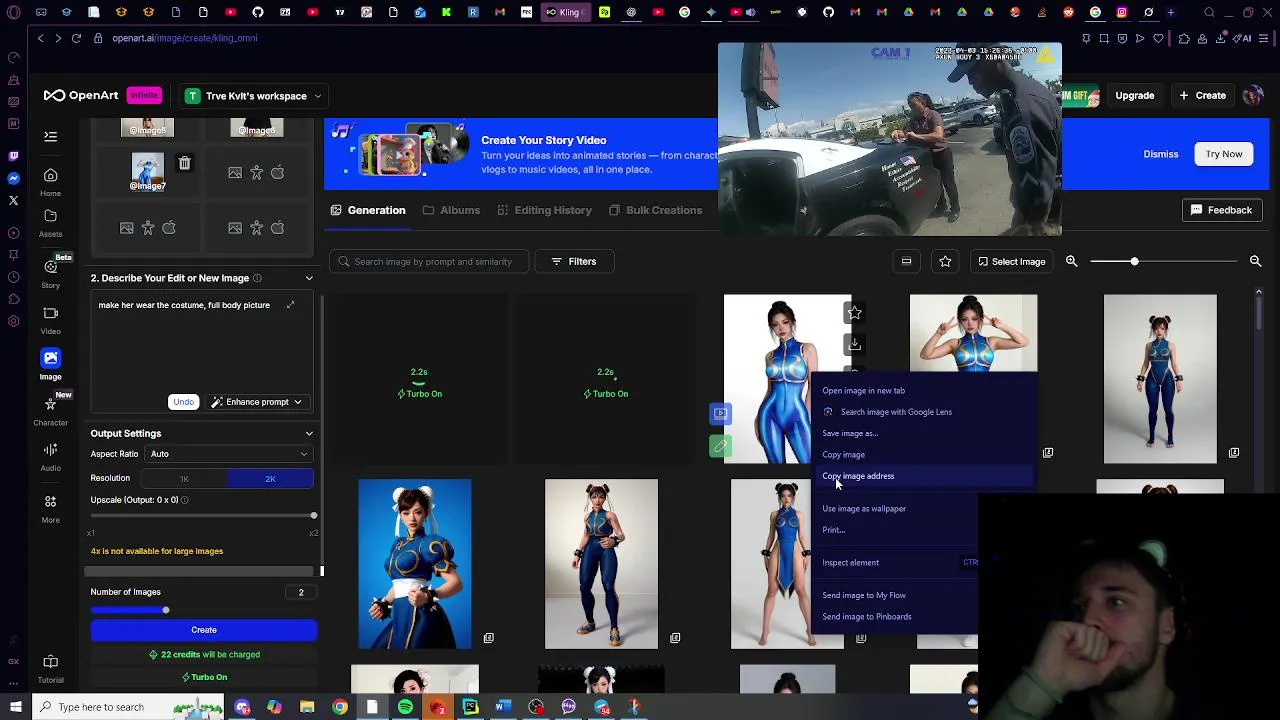
Task: Open the Trve Kvlt's workspace dropdown
Action: pos(253,96)
